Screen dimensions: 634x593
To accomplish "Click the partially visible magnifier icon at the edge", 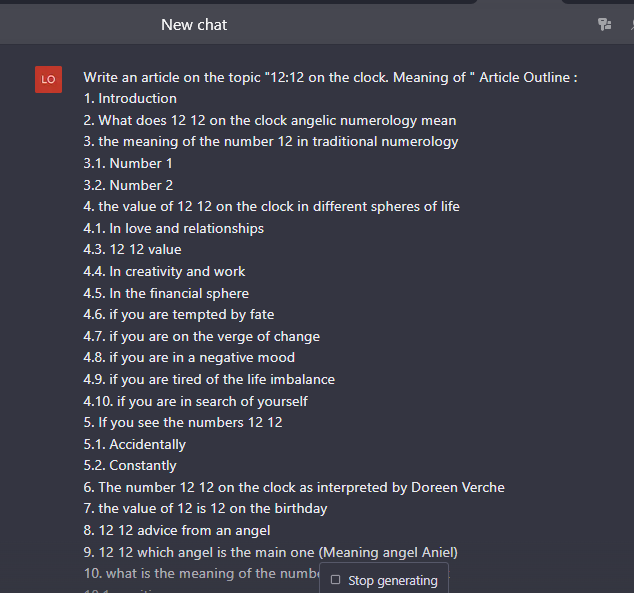I will tap(632, 25).
